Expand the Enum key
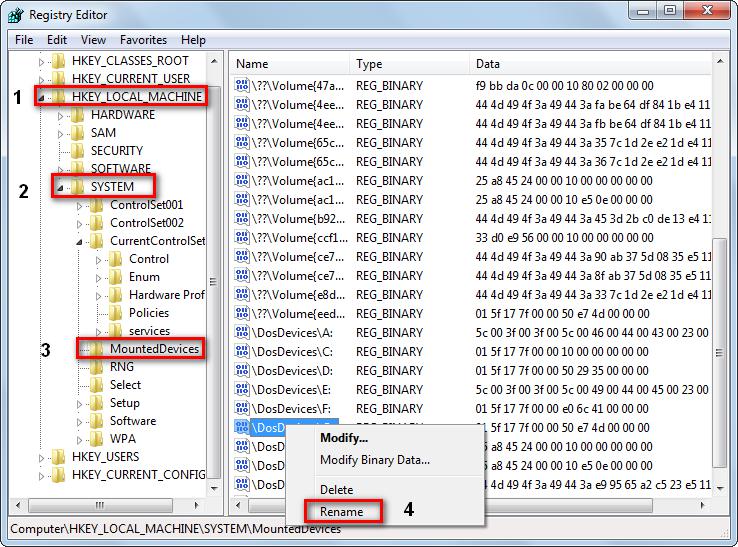738x547 pixels. [x=98, y=278]
